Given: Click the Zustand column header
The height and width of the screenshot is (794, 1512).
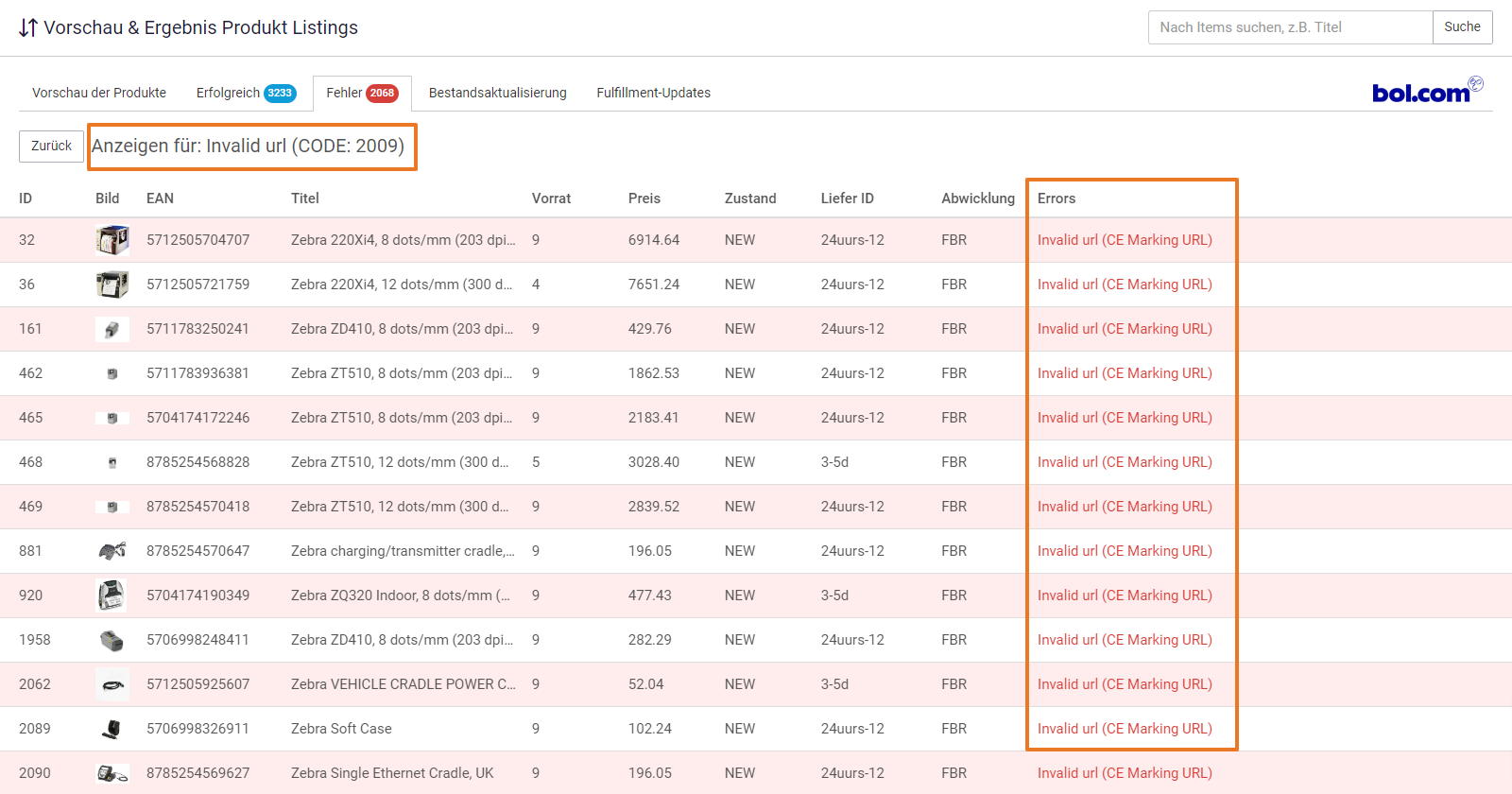Looking at the screenshot, I should click(x=750, y=198).
